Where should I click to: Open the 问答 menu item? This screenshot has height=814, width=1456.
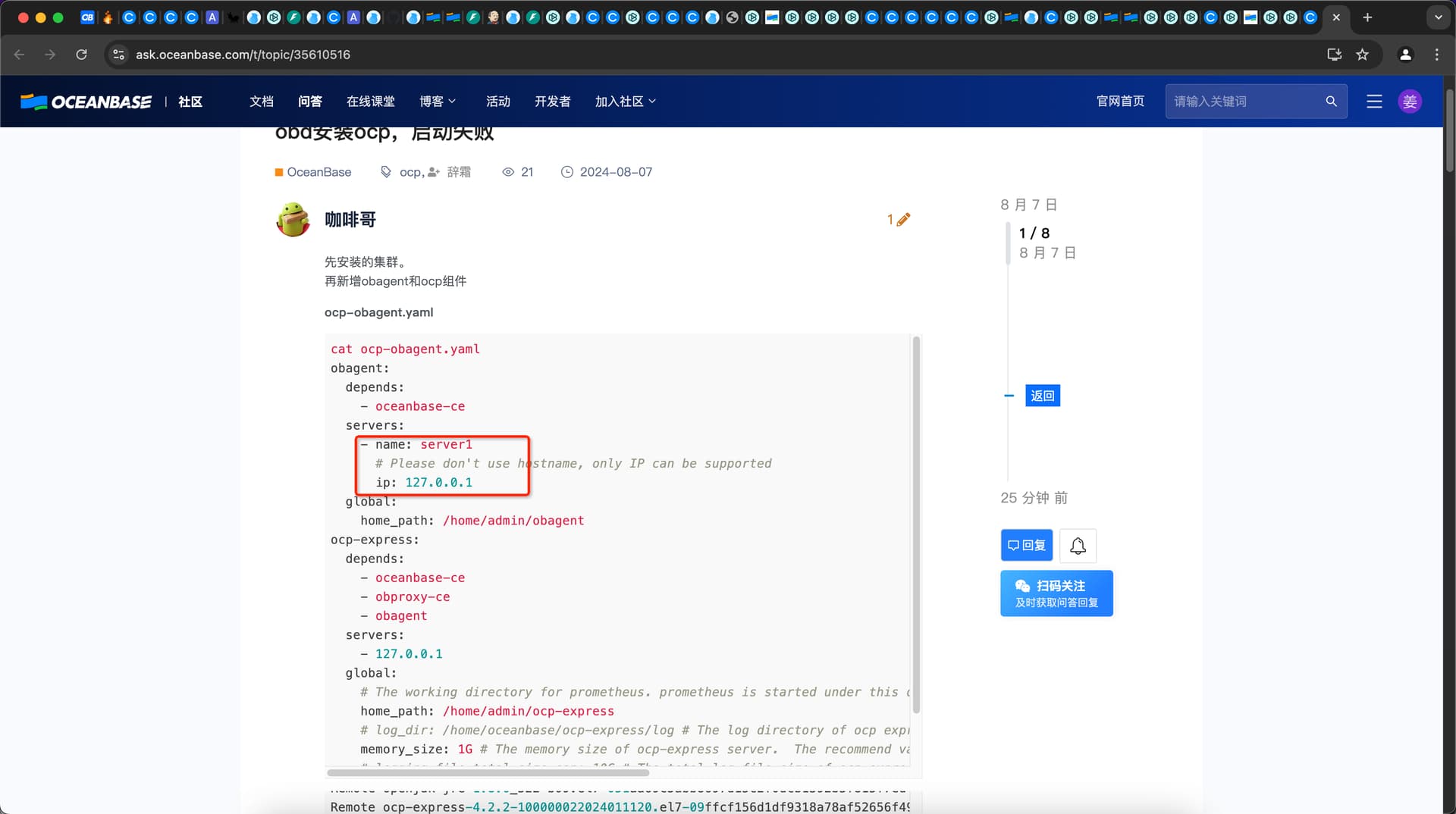[310, 102]
